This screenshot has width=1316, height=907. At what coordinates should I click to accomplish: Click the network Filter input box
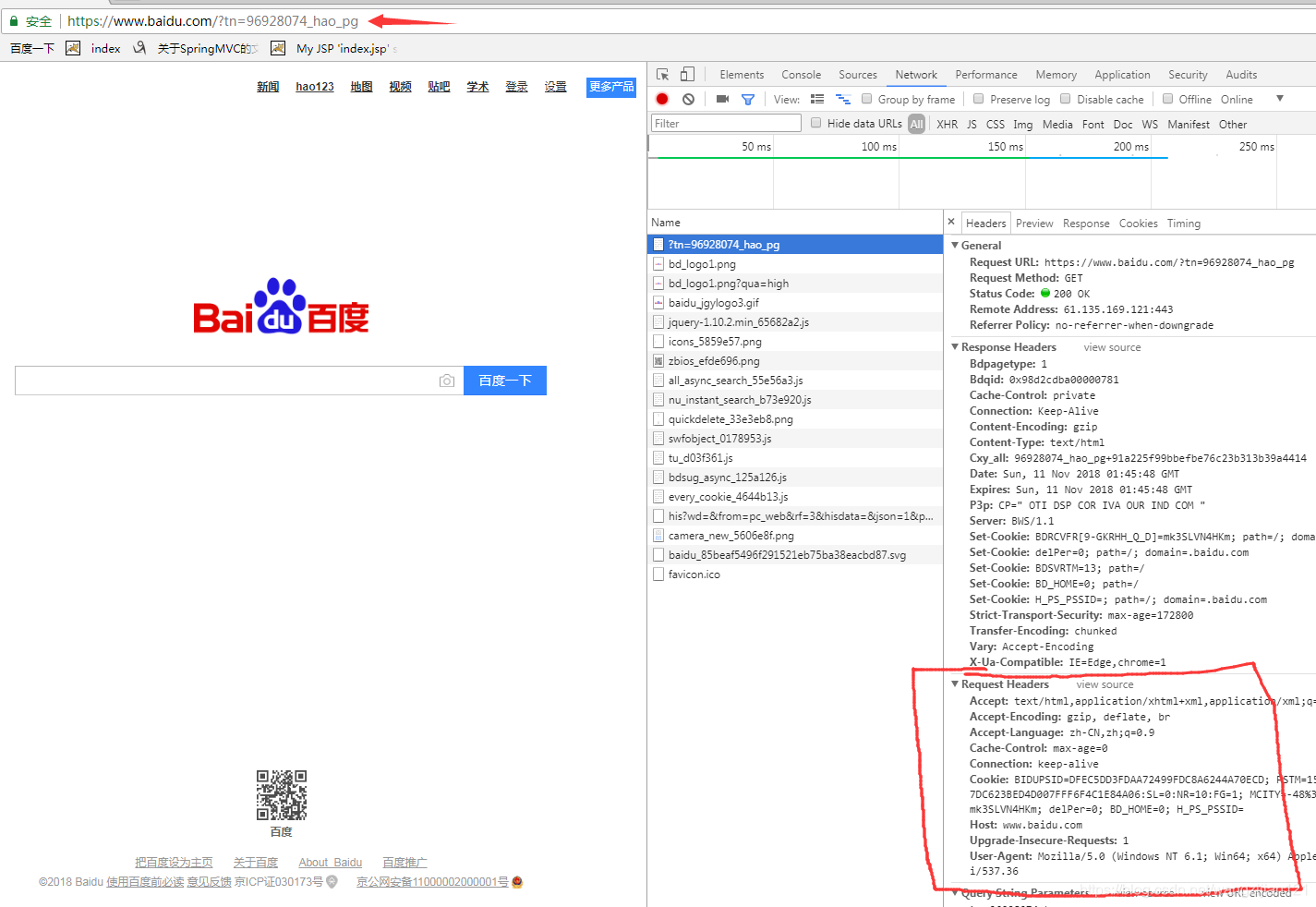click(x=726, y=123)
